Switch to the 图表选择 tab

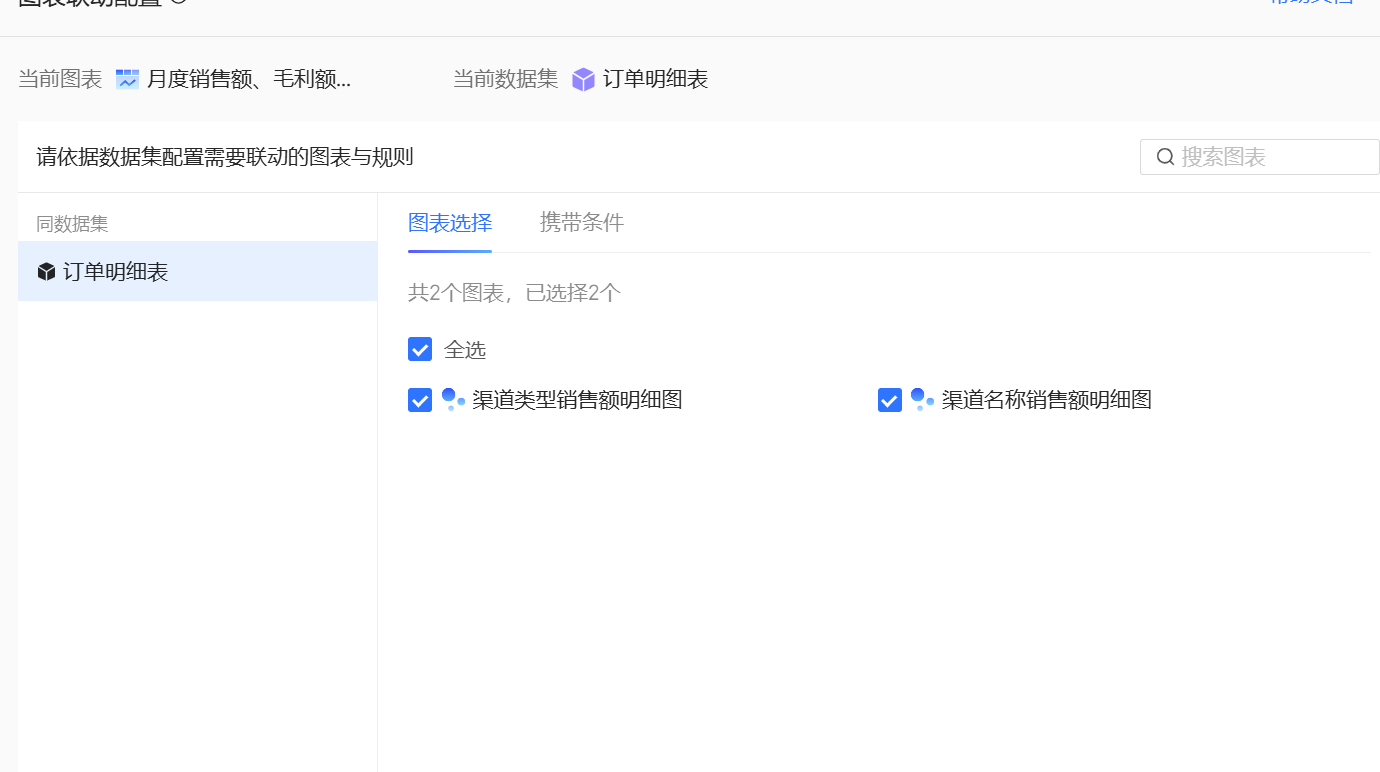(x=450, y=223)
